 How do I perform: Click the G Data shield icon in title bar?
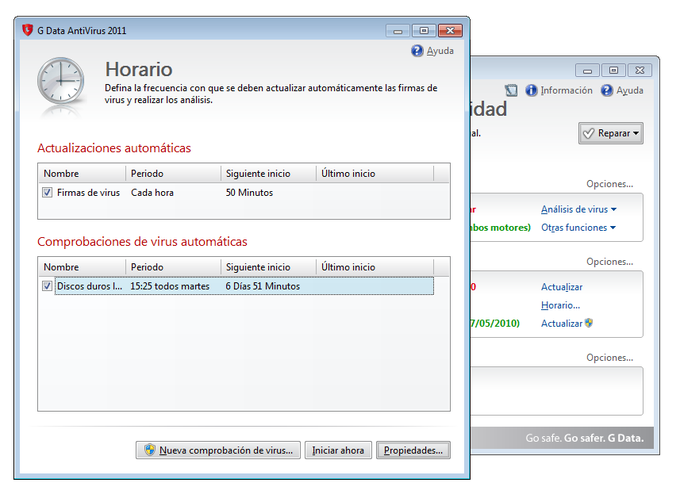pos(28,30)
